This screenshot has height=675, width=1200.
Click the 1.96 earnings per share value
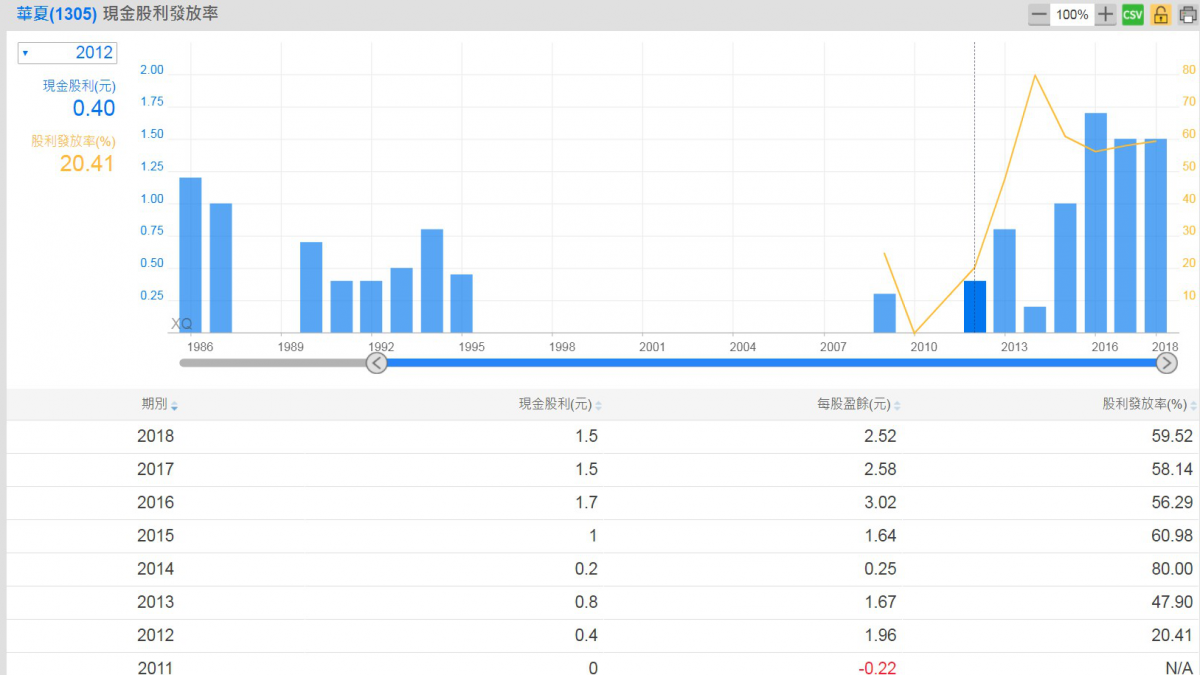pyautogui.click(x=882, y=635)
